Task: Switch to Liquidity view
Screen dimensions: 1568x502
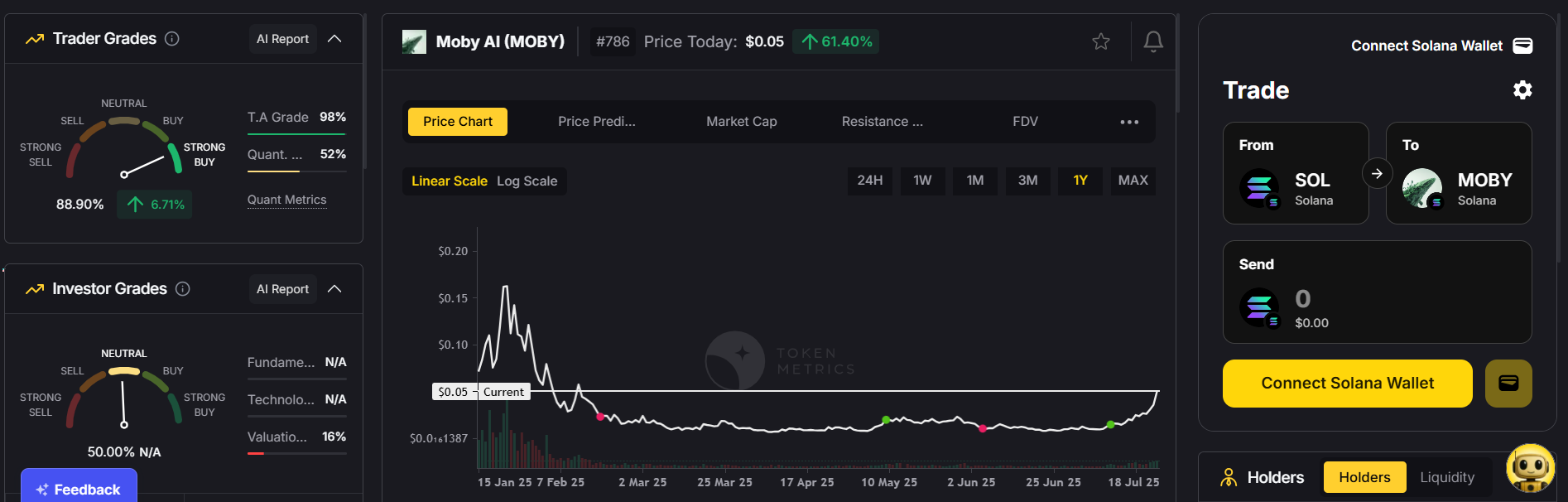Action: pos(1447,477)
